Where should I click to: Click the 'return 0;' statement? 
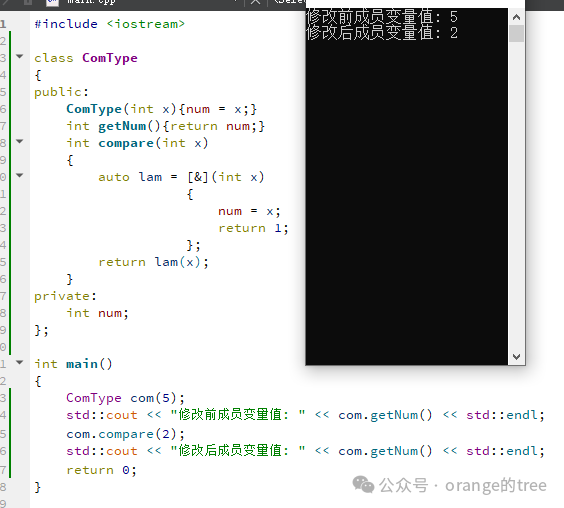[x=101, y=470]
